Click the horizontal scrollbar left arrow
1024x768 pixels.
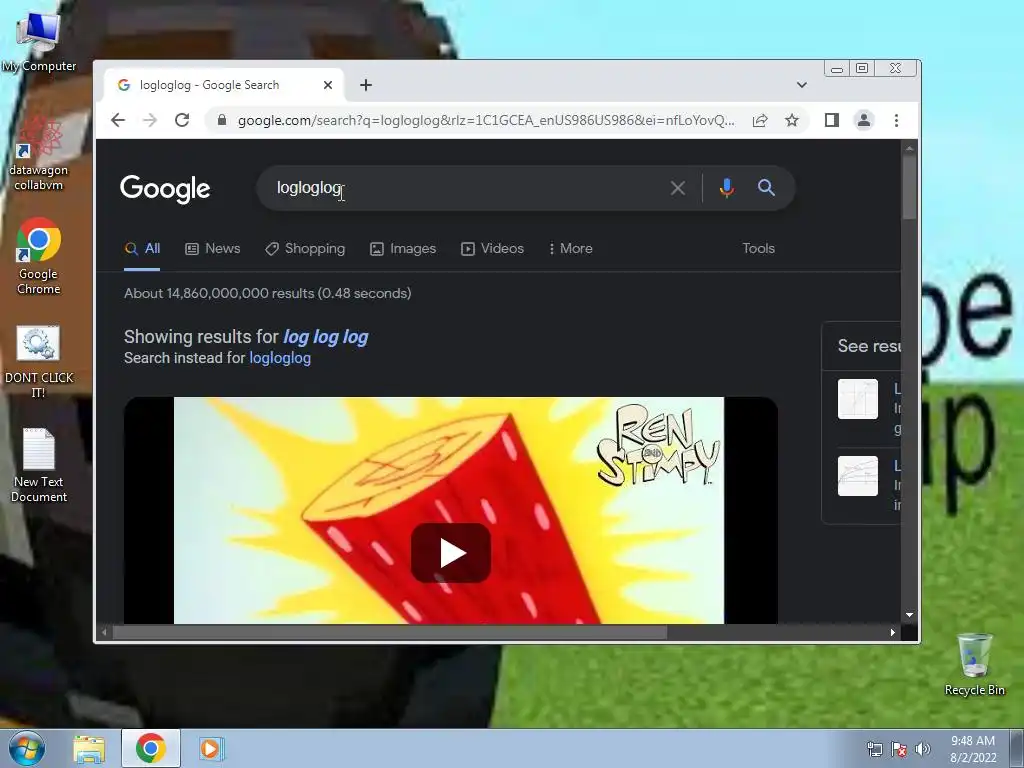click(104, 632)
